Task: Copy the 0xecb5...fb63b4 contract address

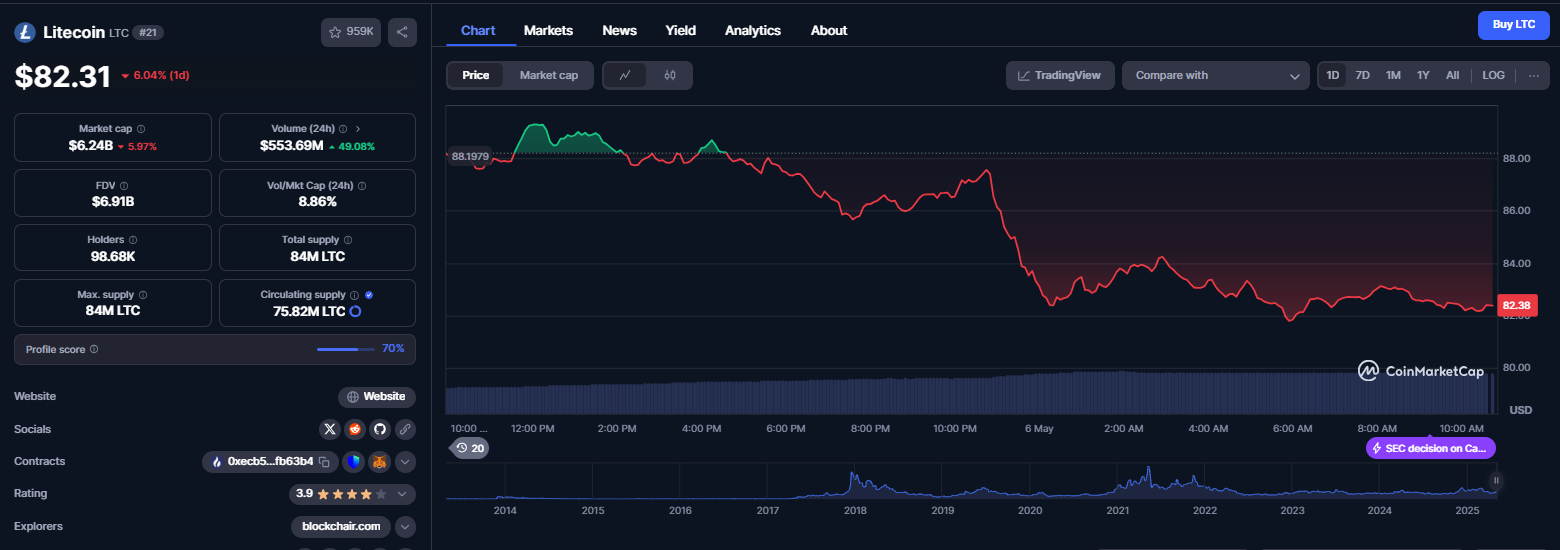Action: pyautogui.click(x=324, y=462)
